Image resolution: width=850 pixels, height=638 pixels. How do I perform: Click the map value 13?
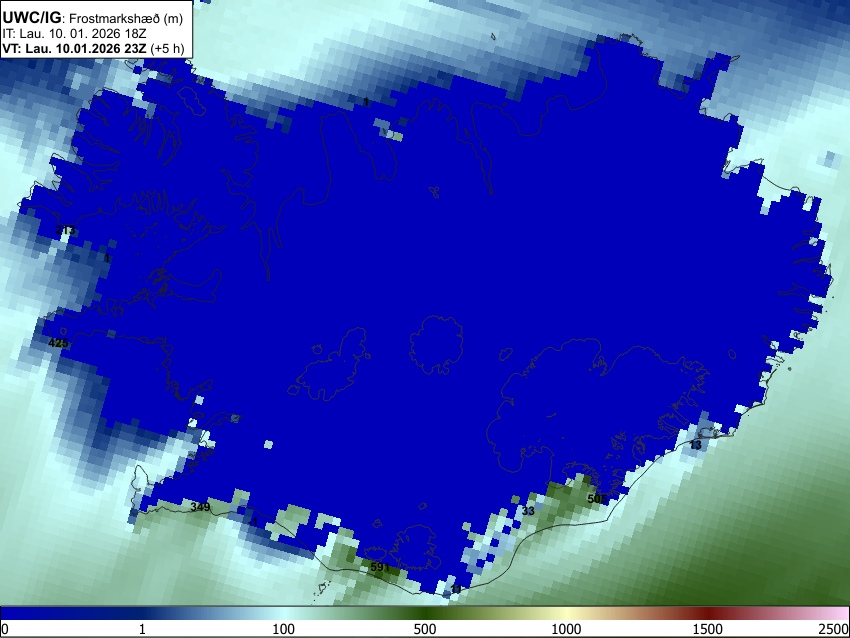[x=696, y=445]
